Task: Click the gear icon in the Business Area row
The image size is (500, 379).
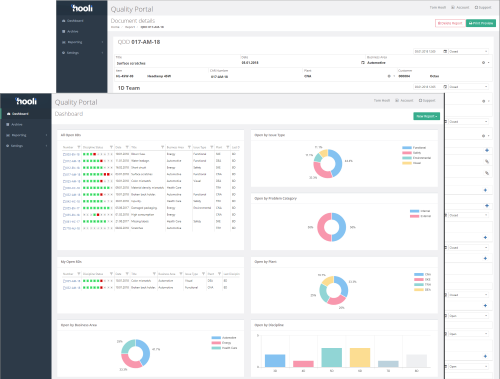Action: pos(483,63)
